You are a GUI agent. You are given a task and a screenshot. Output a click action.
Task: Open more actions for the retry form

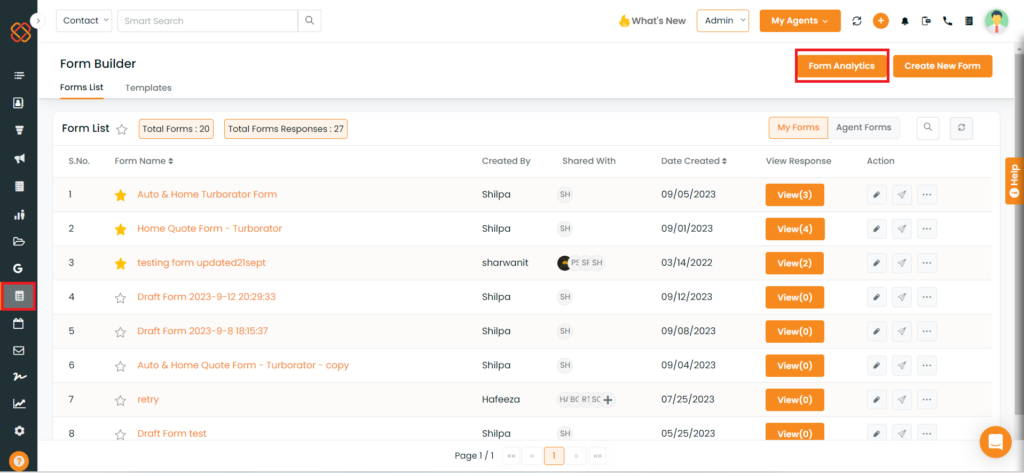[927, 399]
